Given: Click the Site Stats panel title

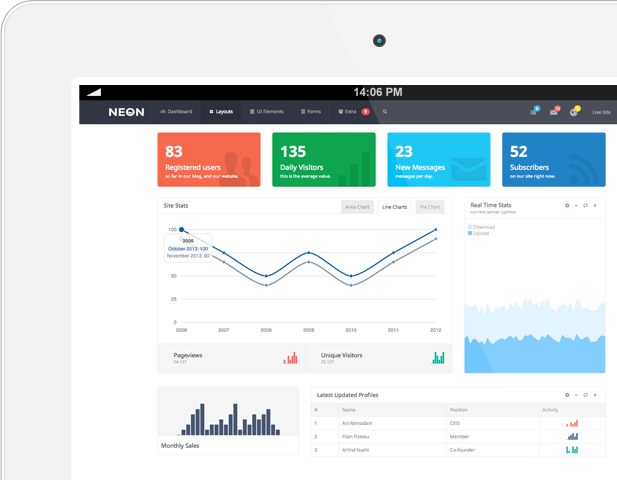Looking at the screenshot, I should [176, 206].
